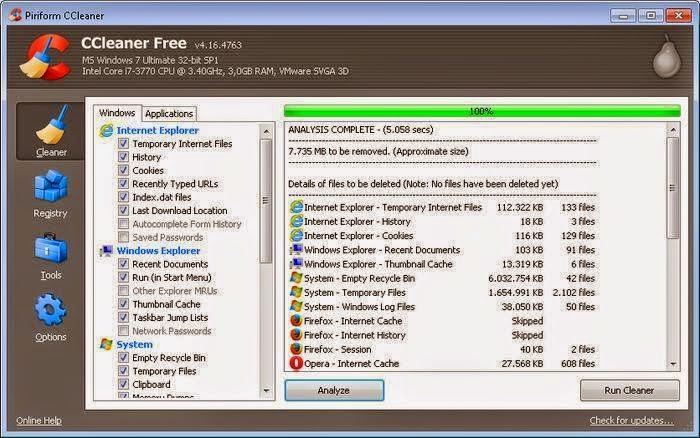The width and height of the screenshot is (700, 438).
Task: Enable Other Explorer MRUs checkbox
Action: point(123,291)
